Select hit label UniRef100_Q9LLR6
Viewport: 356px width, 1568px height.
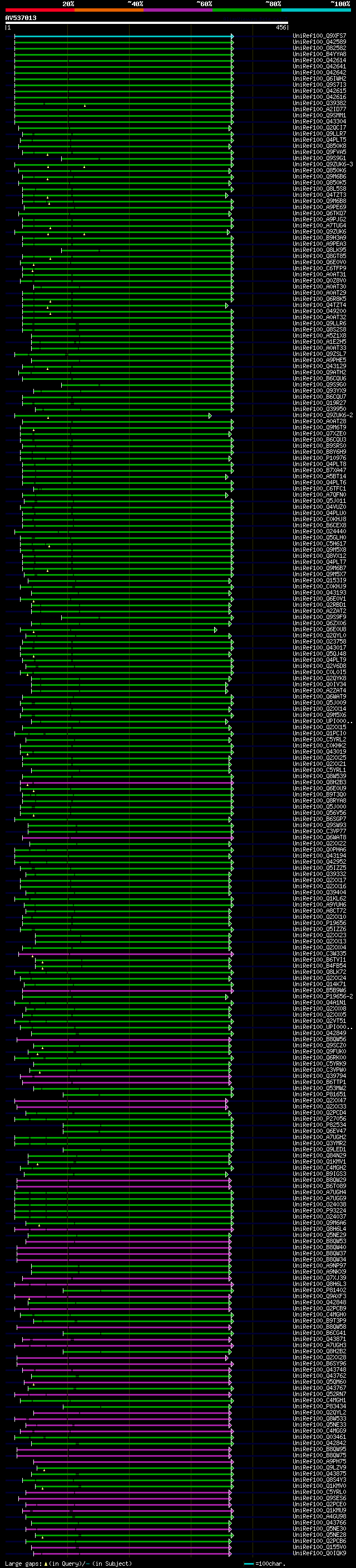[319, 323]
